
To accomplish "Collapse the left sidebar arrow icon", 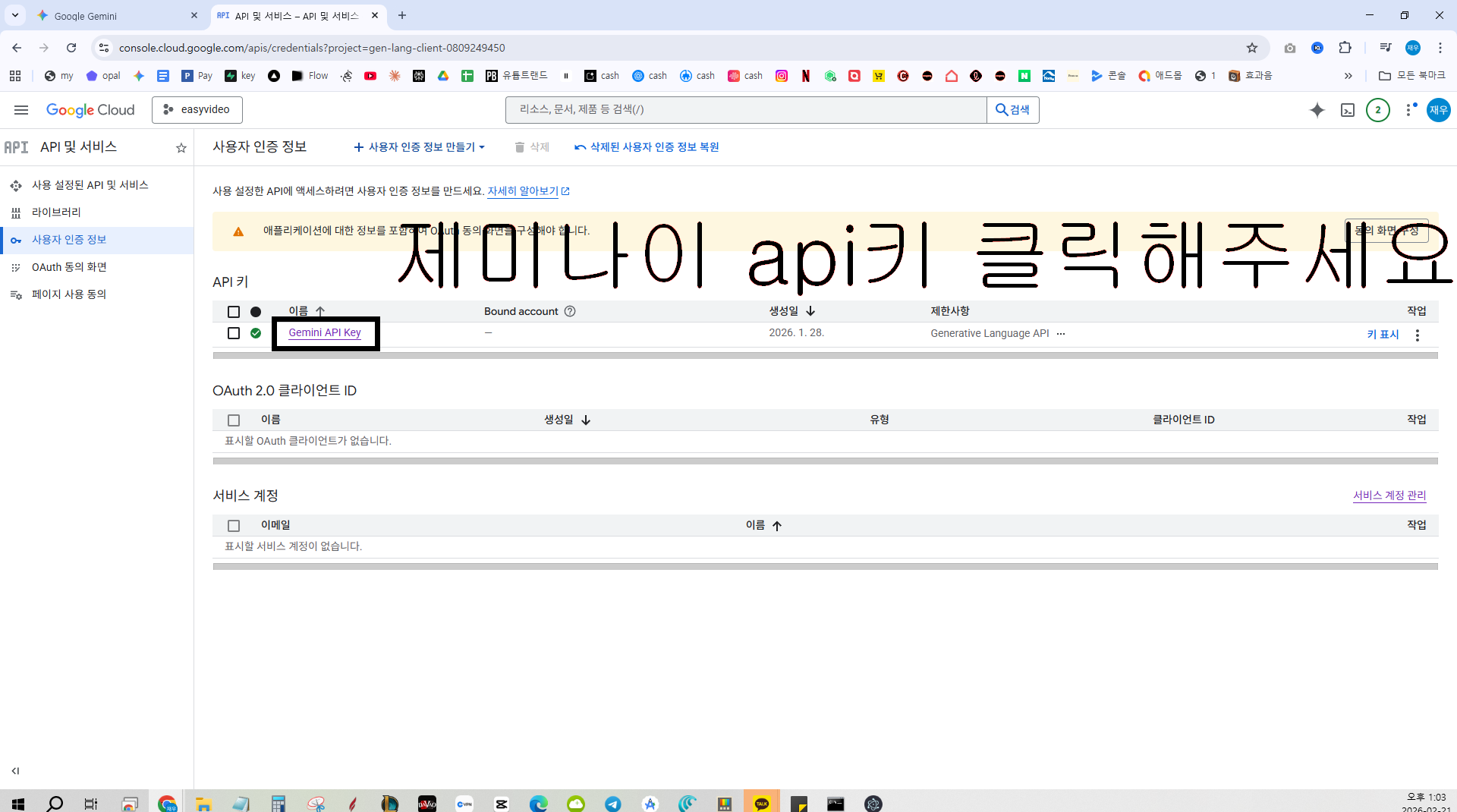I will [x=15, y=771].
